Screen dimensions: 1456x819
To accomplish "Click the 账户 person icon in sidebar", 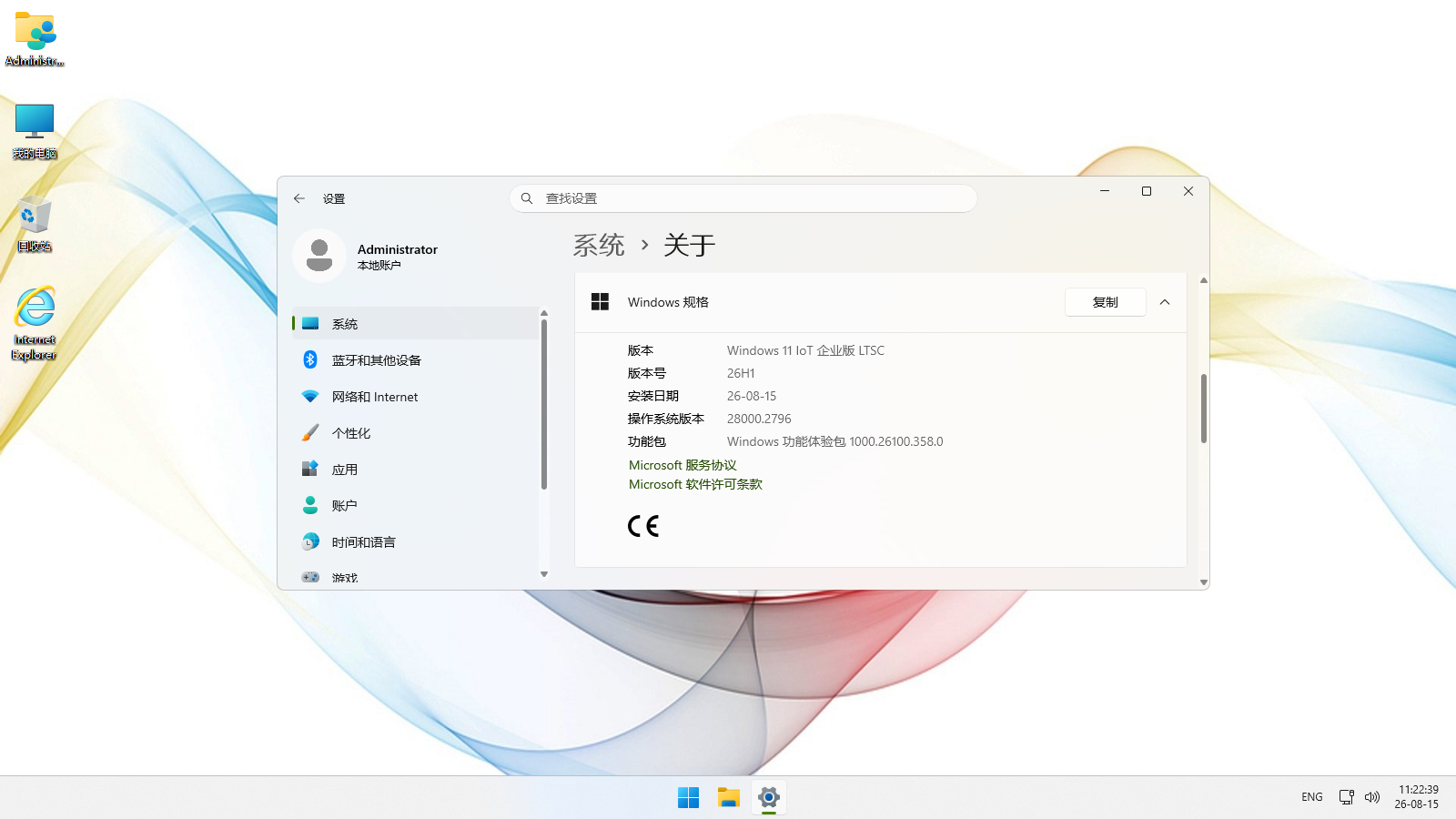I will pyautogui.click(x=310, y=506).
